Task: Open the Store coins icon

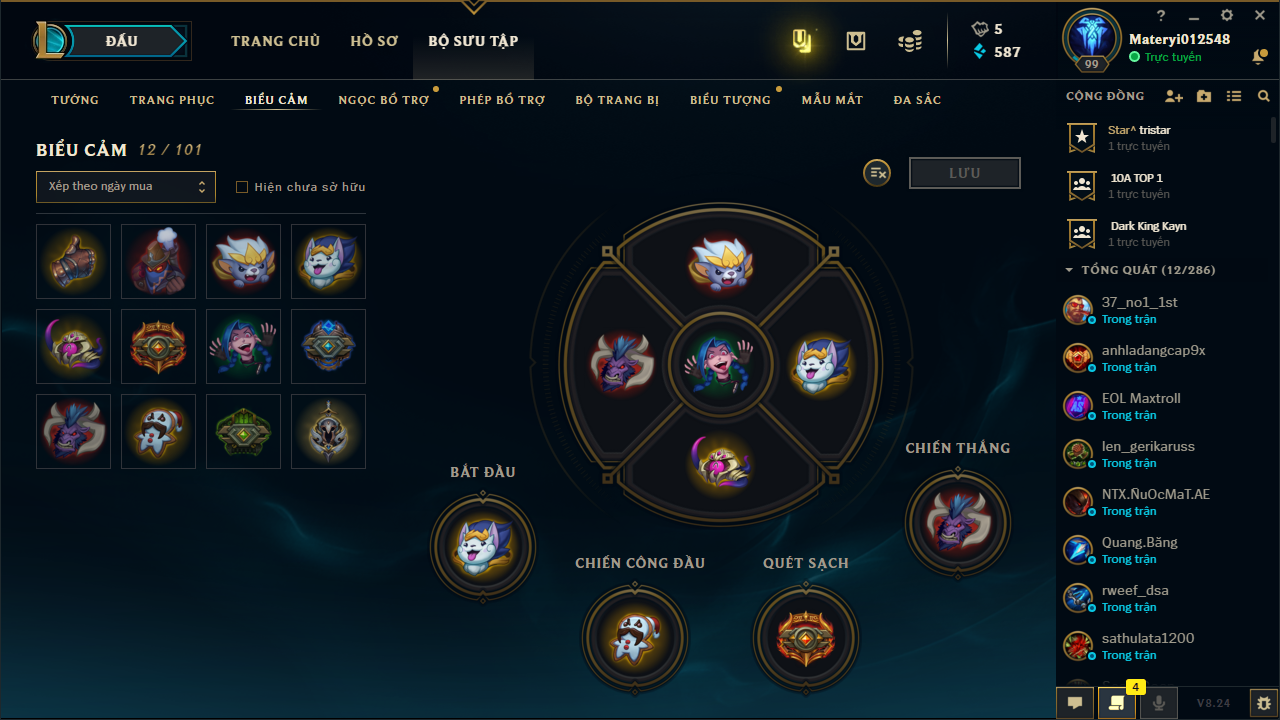Action: click(909, 41)
